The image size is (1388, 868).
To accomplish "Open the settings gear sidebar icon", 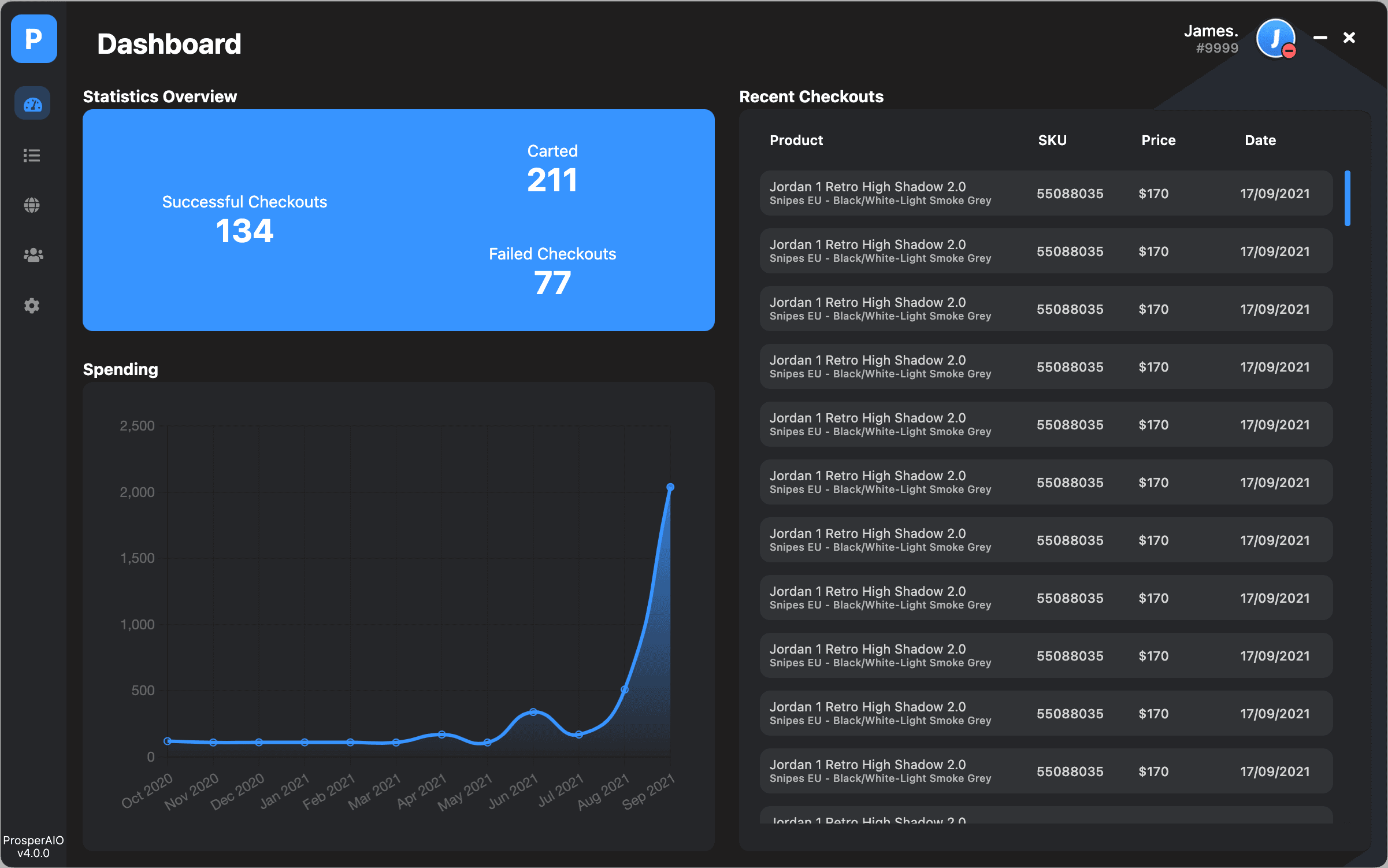I will point(32,305).
